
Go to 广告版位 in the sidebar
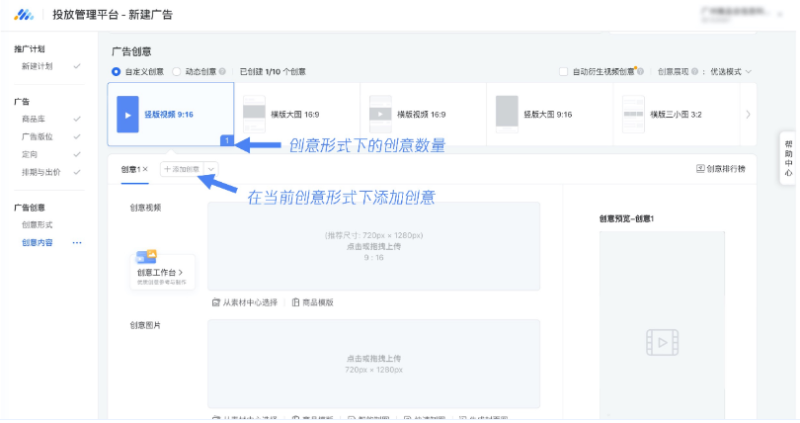click(37, 137)
